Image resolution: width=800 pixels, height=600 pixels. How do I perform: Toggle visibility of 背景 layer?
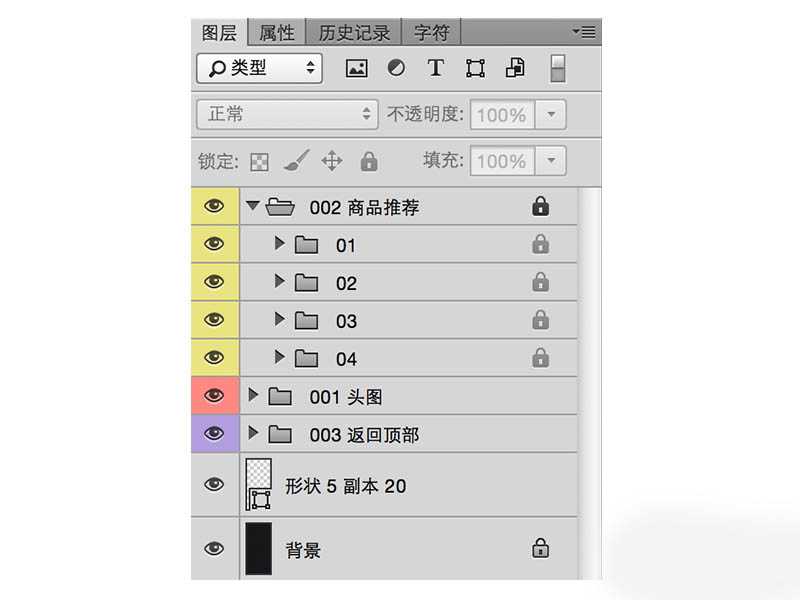(214, 549)
